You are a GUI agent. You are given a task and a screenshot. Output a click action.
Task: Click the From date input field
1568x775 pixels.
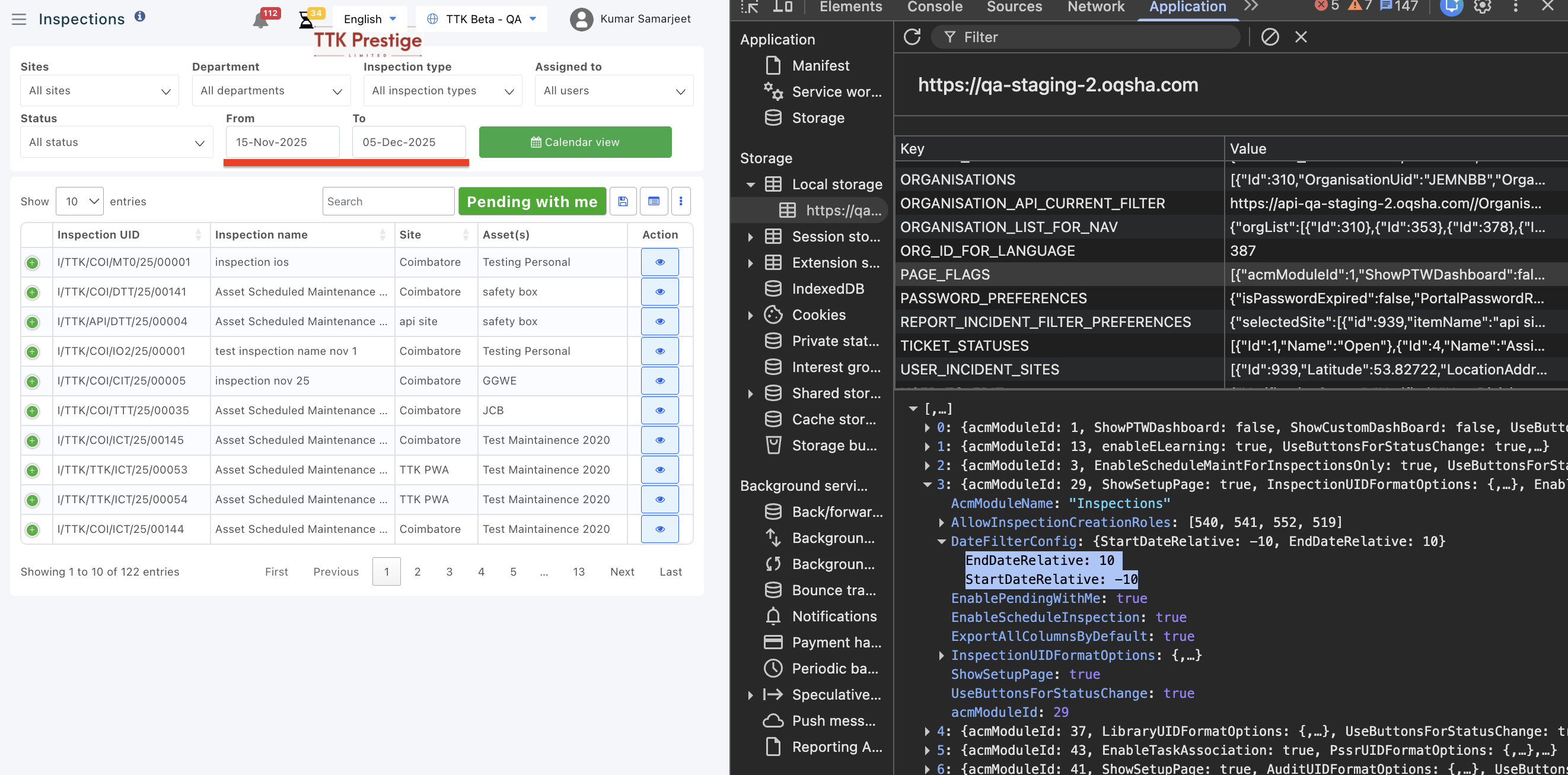coord(282,142)
